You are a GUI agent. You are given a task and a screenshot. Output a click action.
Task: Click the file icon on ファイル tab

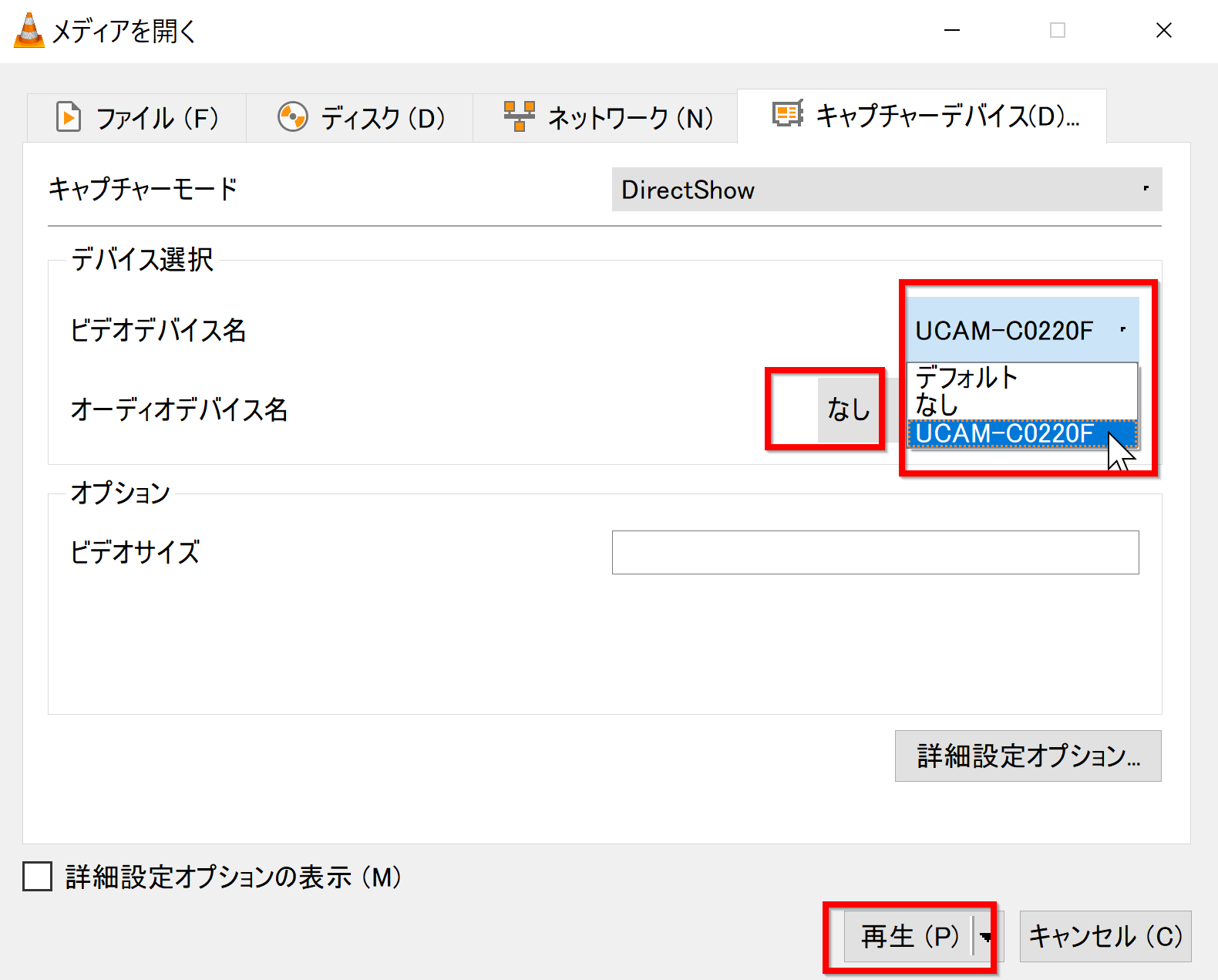tap(69, 117)
